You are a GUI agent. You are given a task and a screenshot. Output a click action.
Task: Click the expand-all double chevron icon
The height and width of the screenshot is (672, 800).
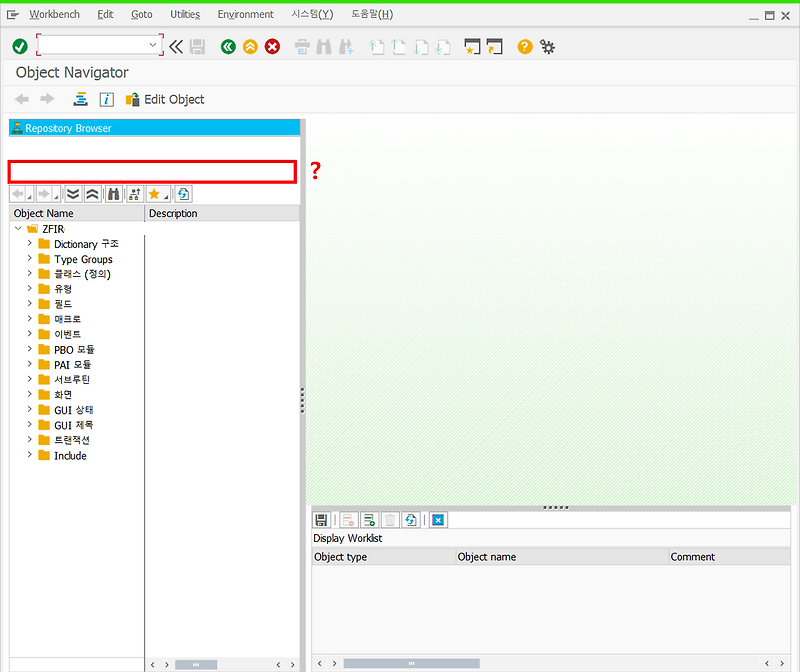click(71, 193)
